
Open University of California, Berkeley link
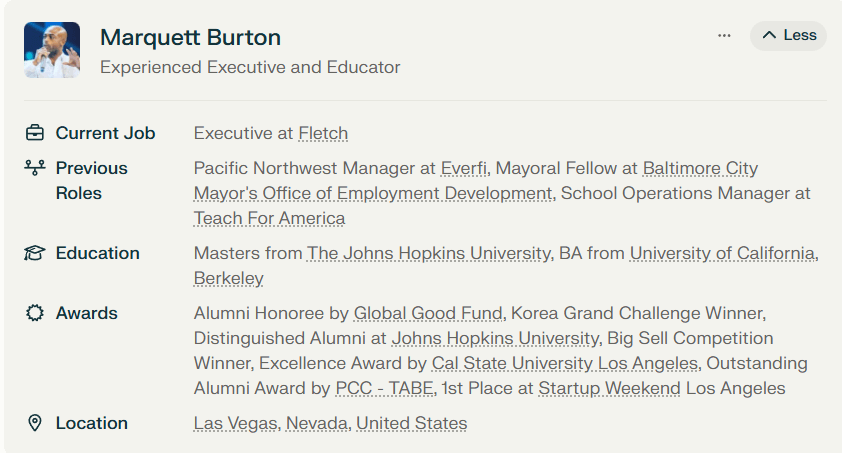722,253
